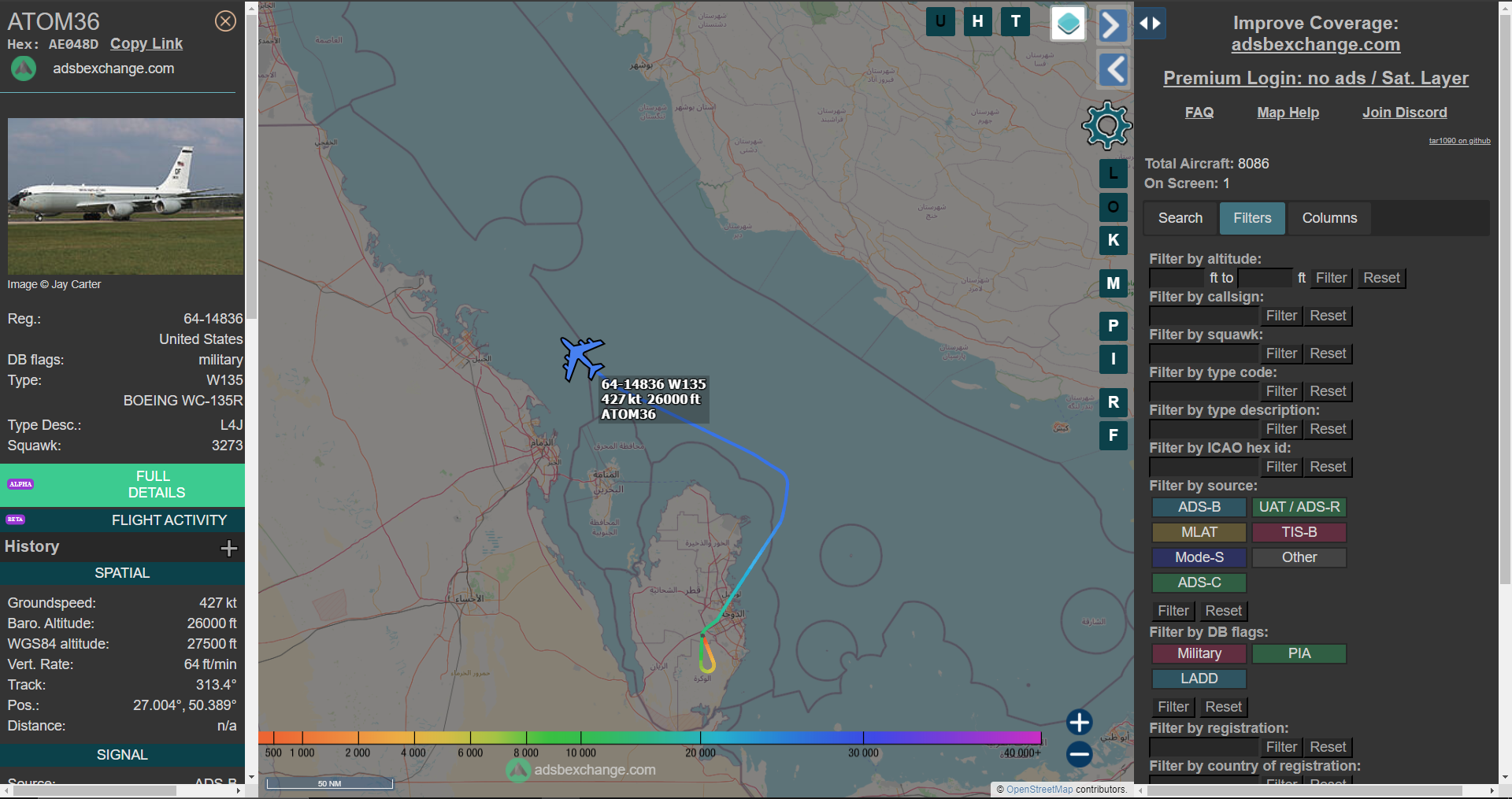Click the WC-135R aircraft photo thumbnail

coord(126,197)
